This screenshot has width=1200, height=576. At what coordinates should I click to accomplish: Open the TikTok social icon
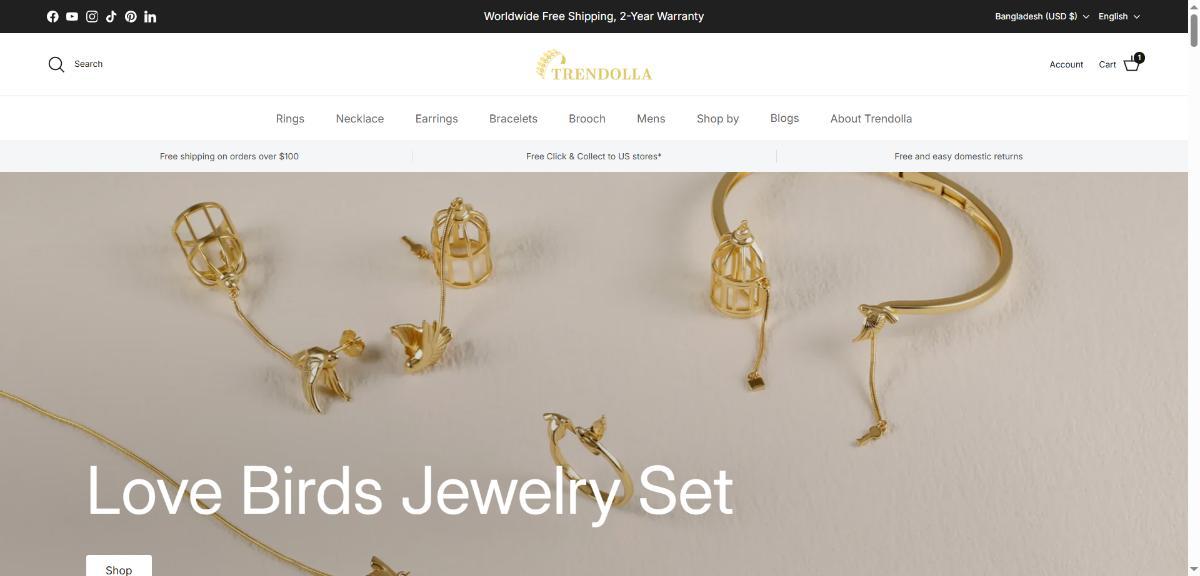(111, 16)
